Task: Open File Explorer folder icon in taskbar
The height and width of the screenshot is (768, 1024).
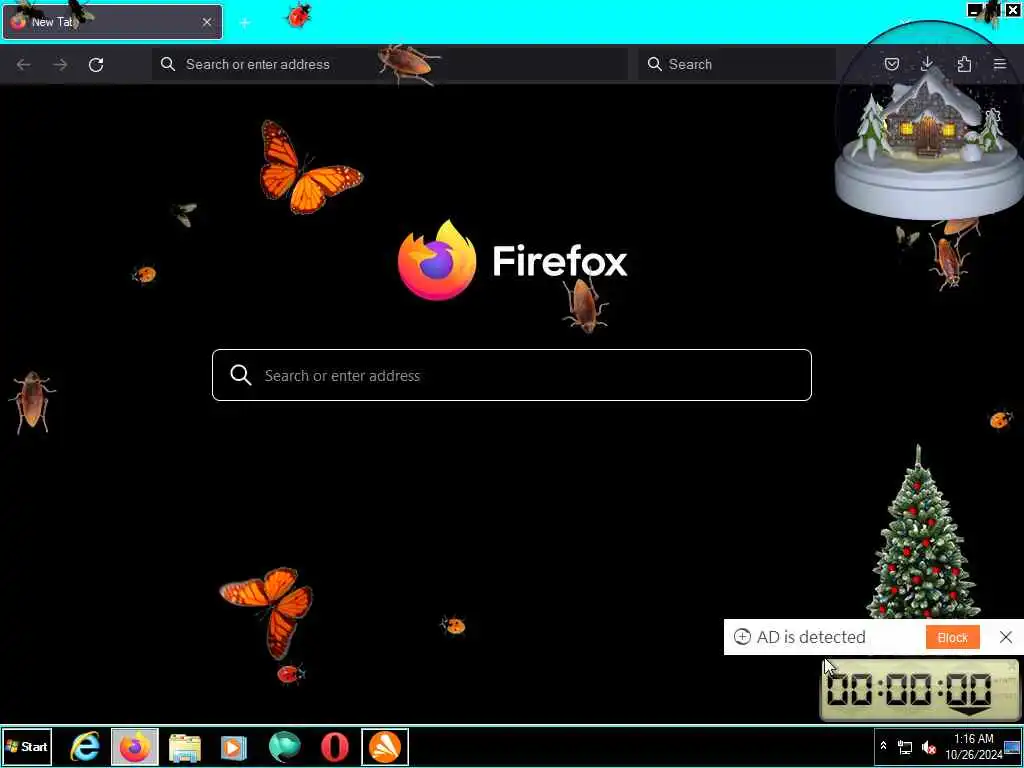Action: 185,747
